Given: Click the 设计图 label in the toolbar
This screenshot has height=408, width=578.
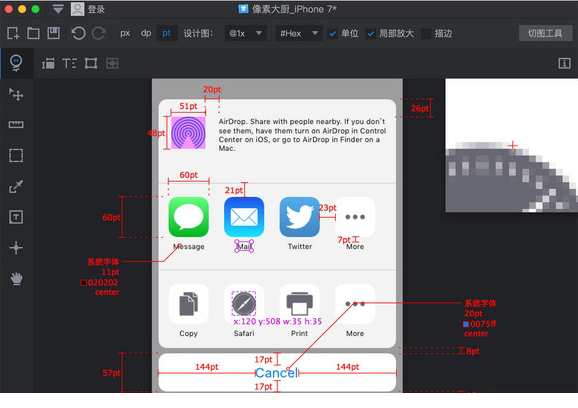Looking at the screenshot, I should click(x=198, y=34).
